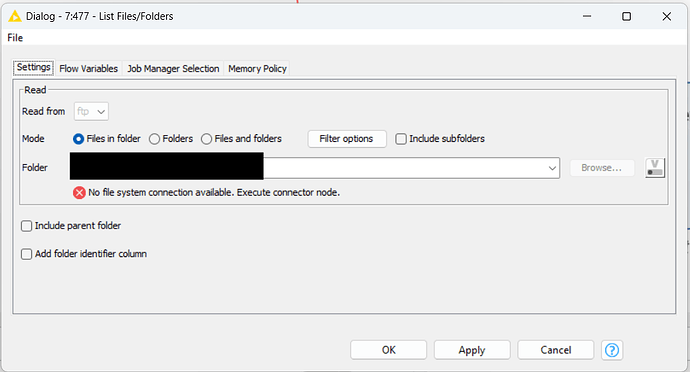This screenshot has width=690, height=372.
Task: Switch to the Flow Variables tab
Action: [88, 69]
